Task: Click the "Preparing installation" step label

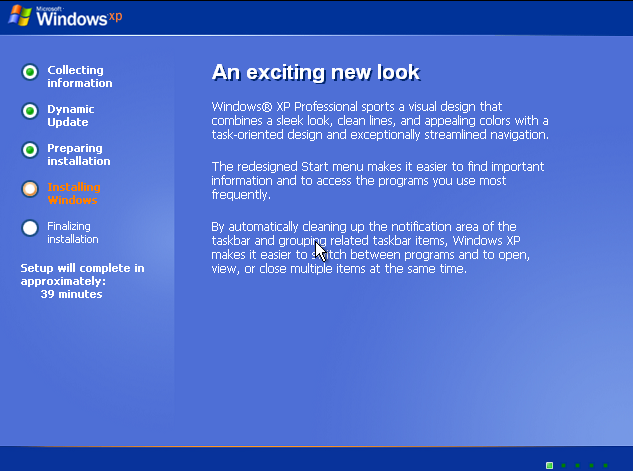Action: 79,155
